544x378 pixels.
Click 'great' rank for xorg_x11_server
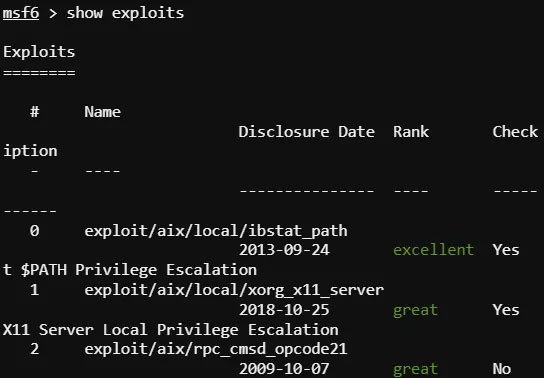(415, 310)
